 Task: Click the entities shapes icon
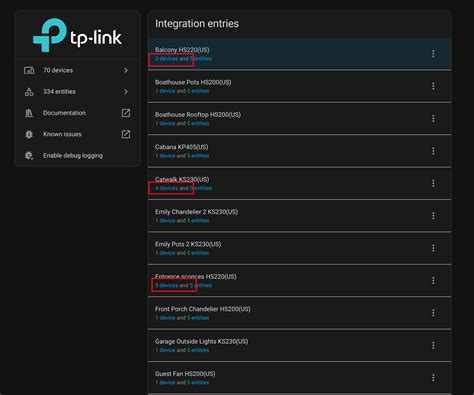pyautogui.click(x=29, y=92)
